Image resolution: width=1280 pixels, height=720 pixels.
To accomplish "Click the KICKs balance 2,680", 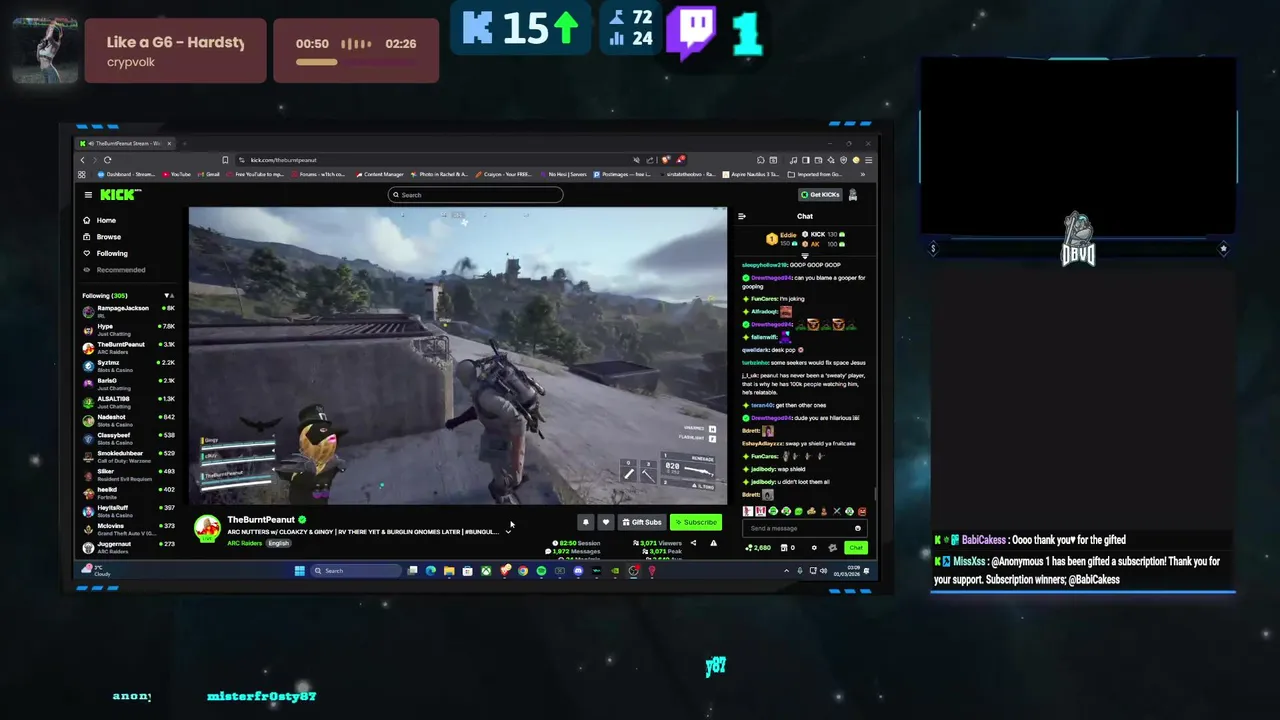I will click(758, 548).
